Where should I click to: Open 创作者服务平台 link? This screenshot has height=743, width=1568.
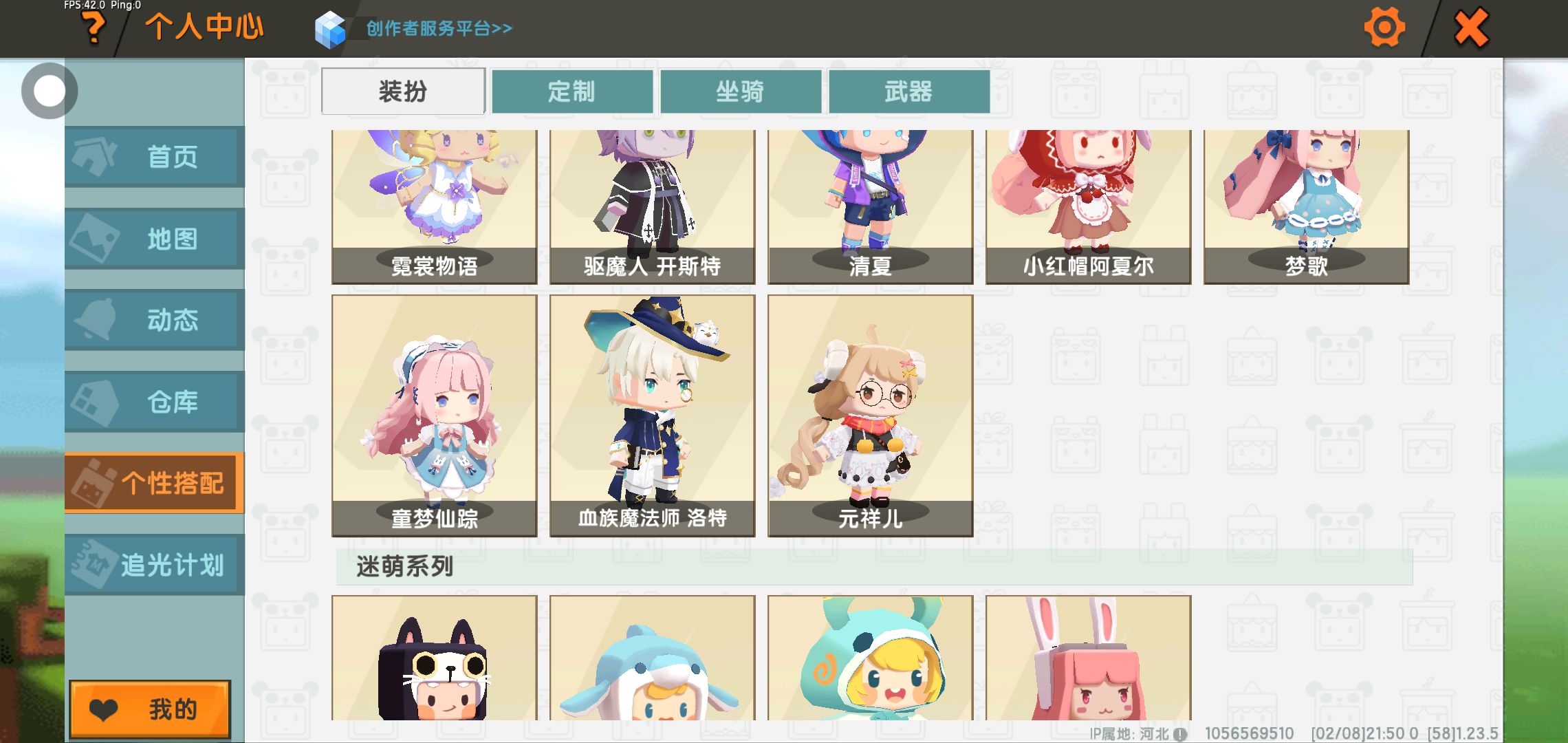[x=439, y=28]
